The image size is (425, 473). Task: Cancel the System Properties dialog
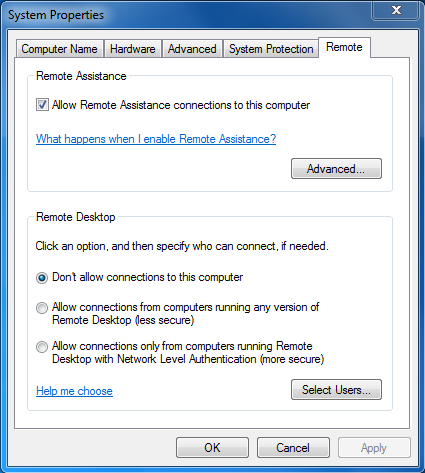click(293, 448)
